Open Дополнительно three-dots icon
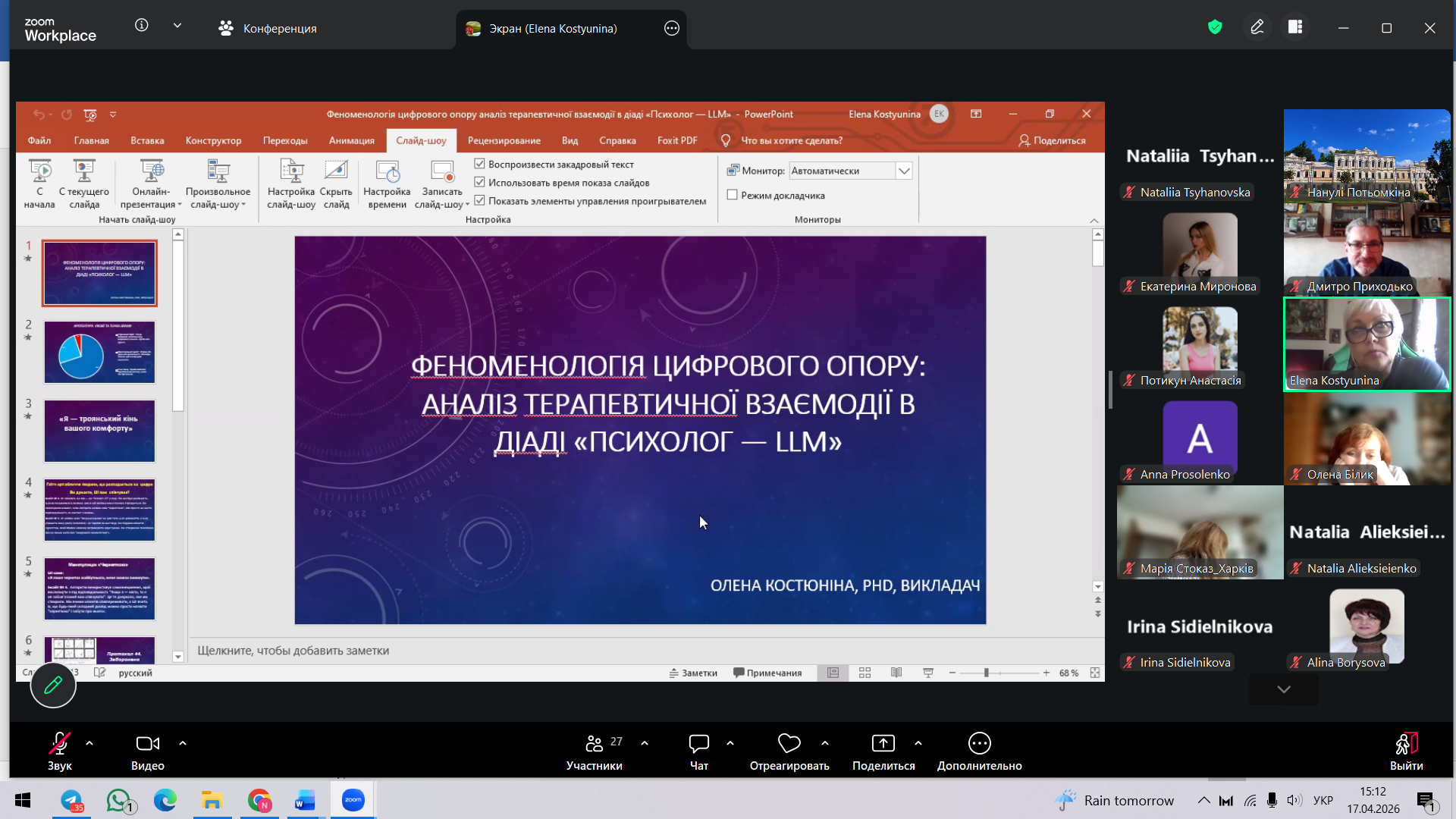 point(979,744)
